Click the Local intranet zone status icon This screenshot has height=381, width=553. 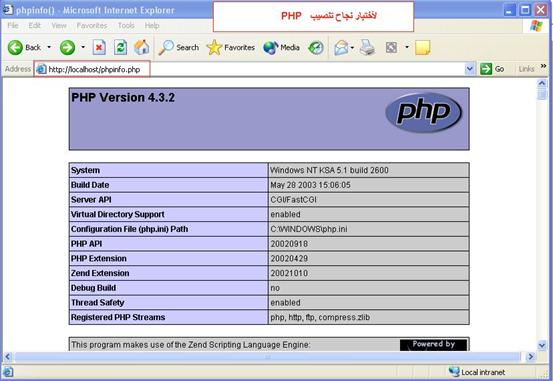click(x=454, y=372)
